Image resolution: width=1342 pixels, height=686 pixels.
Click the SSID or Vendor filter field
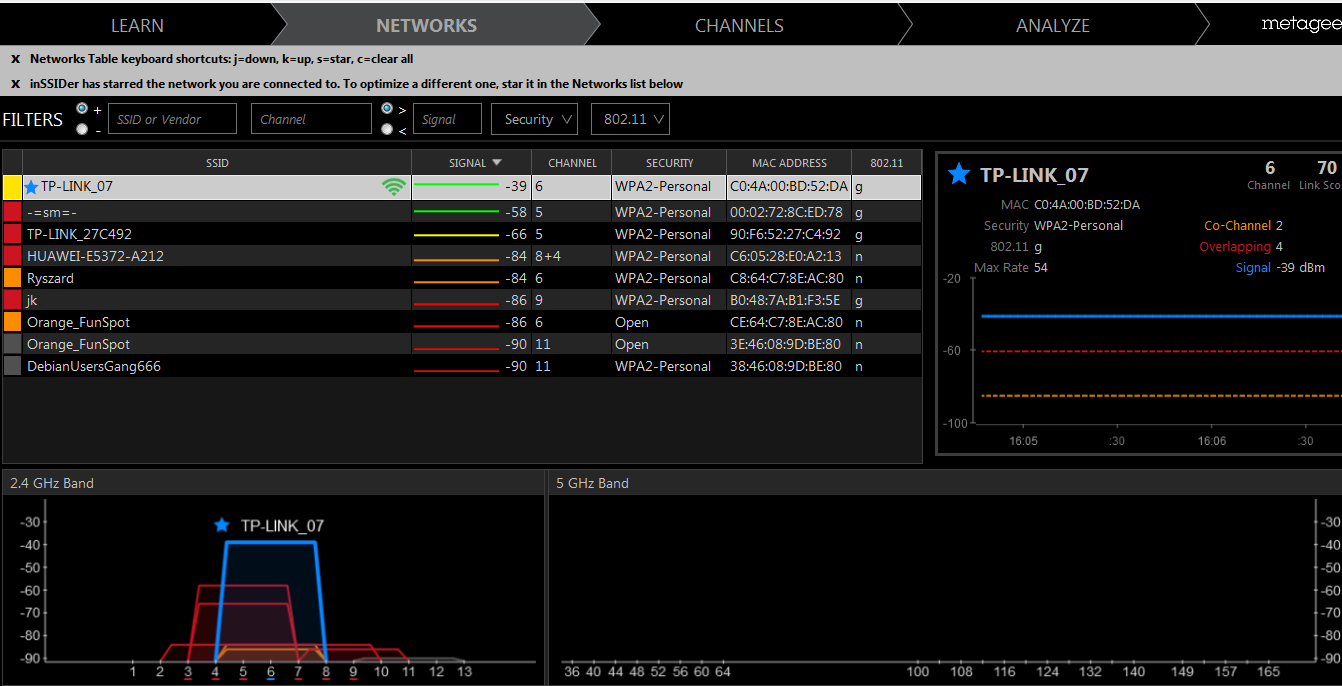pos(172,119)
